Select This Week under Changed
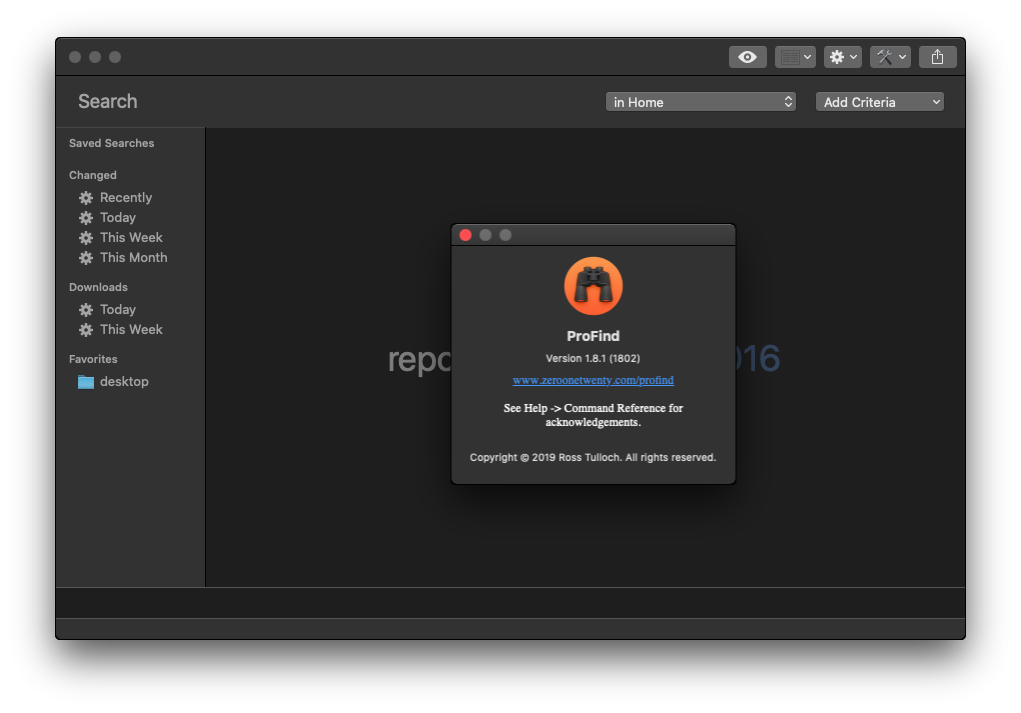This screenshot has height=713, width=1021. [x=131, y=238]
